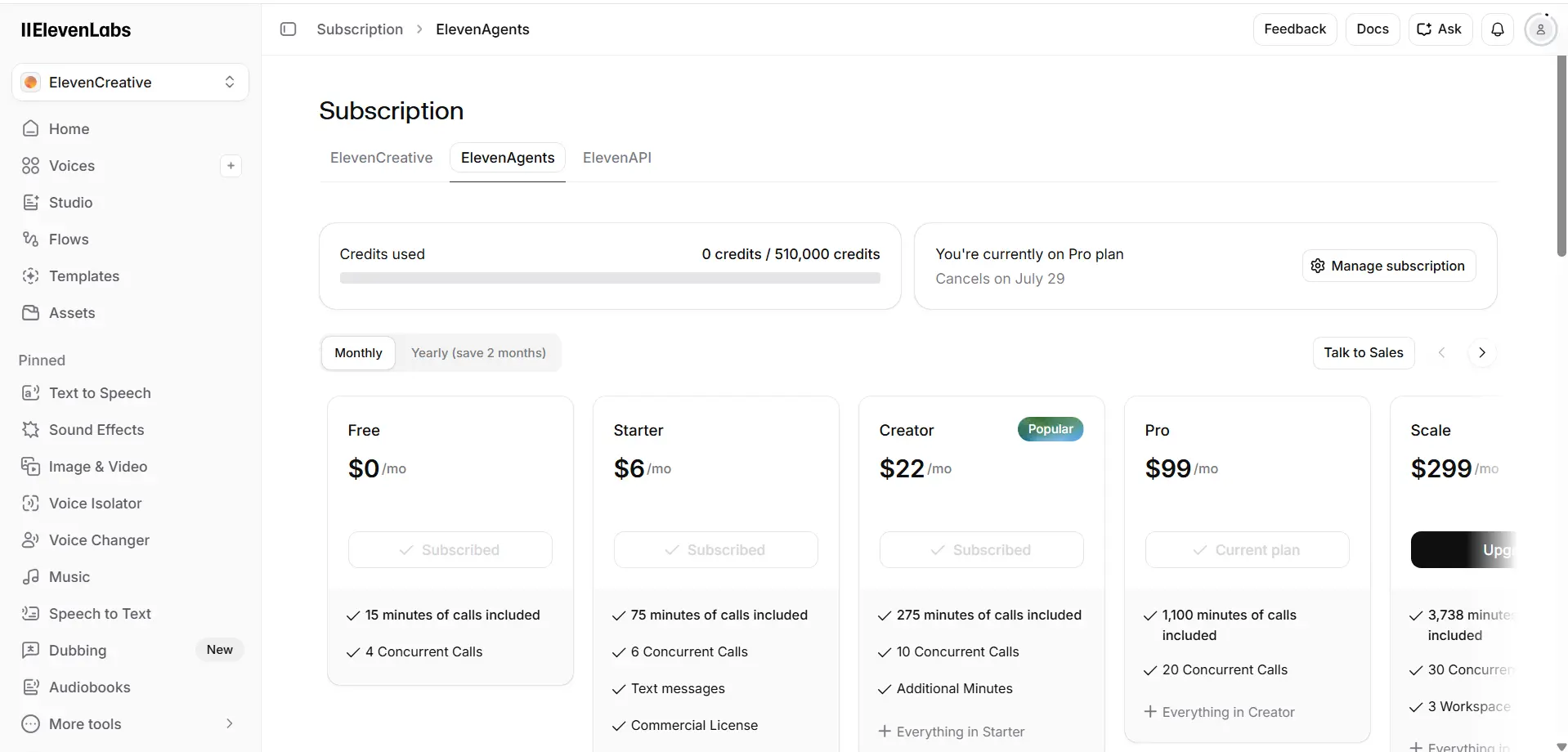This screenshot has height=752, width=1568.
Task: Open the Home icon in sidebar
Action: (x=31, y=128)
